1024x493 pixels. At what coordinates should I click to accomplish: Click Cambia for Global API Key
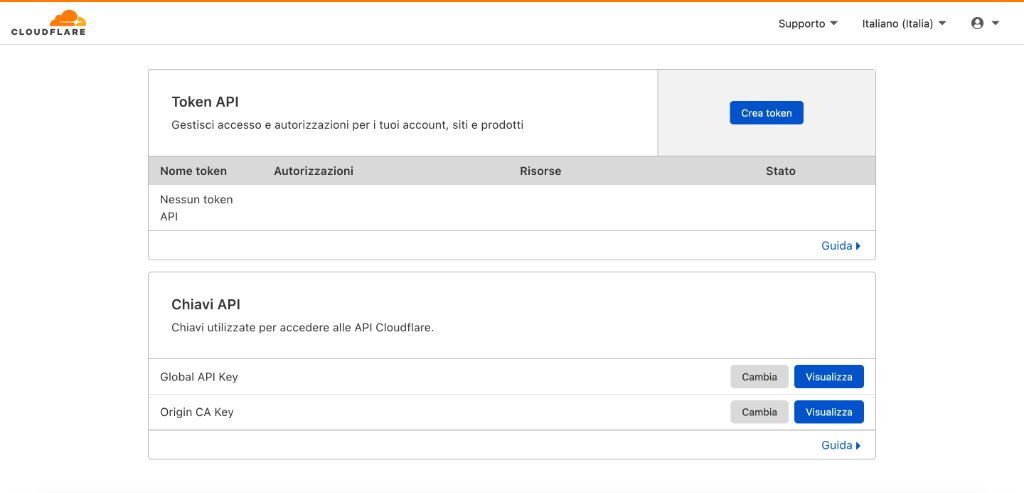760,377
